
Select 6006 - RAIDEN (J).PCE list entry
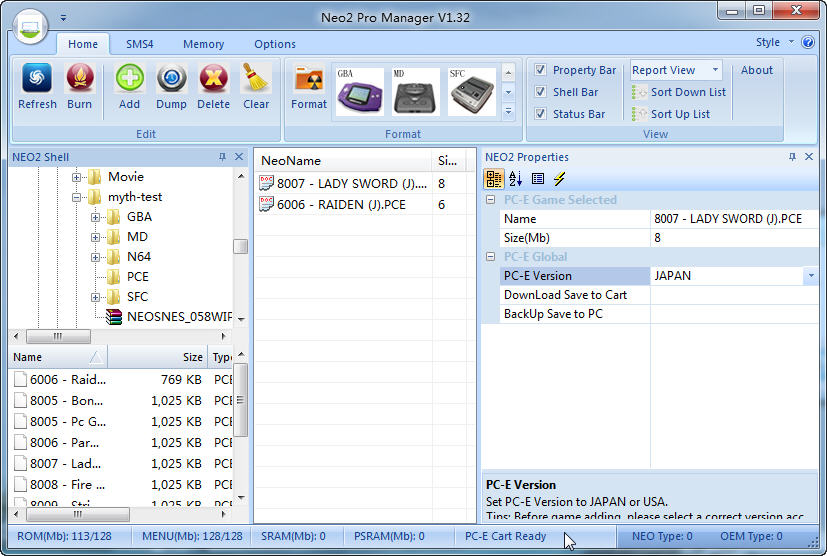[343, 204]
